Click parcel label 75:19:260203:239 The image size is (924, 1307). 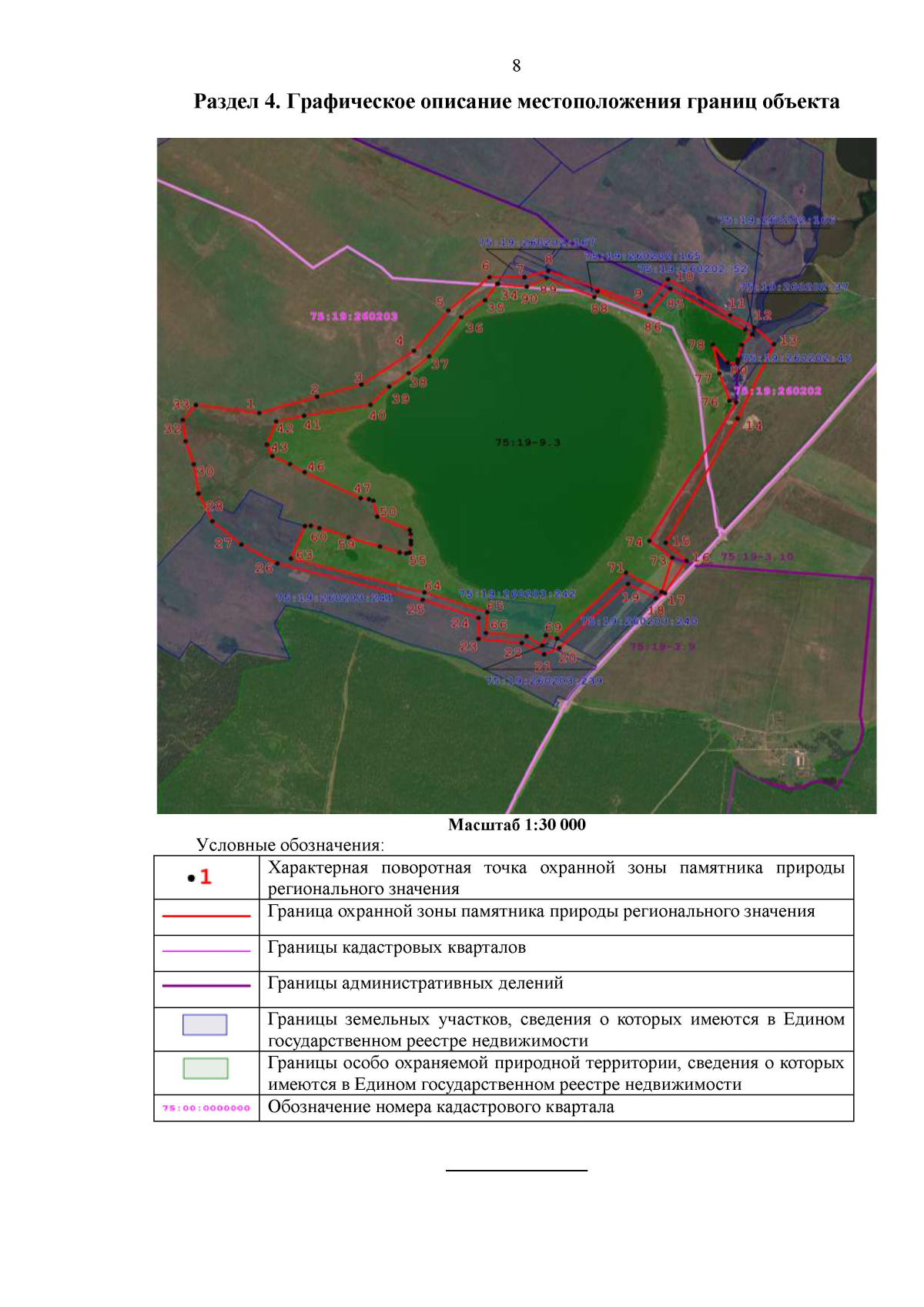pos(544,681)
